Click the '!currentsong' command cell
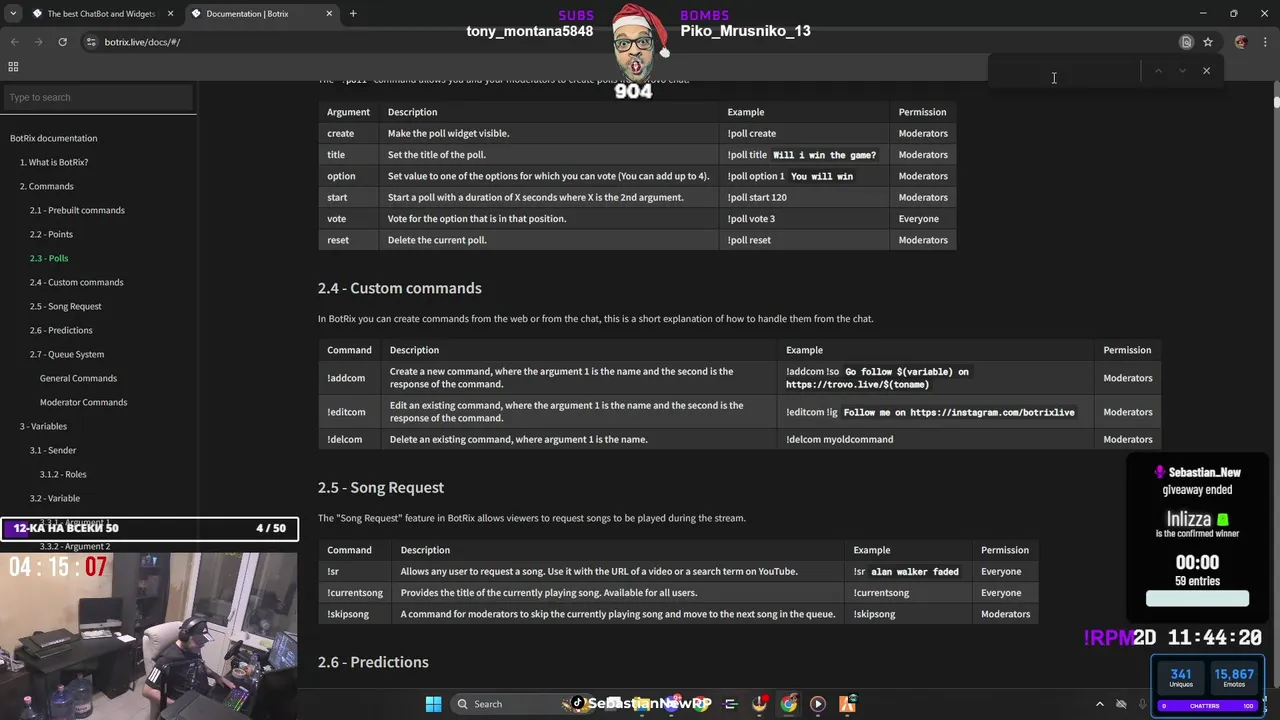 pyautogui.click(x=355, y=593)
